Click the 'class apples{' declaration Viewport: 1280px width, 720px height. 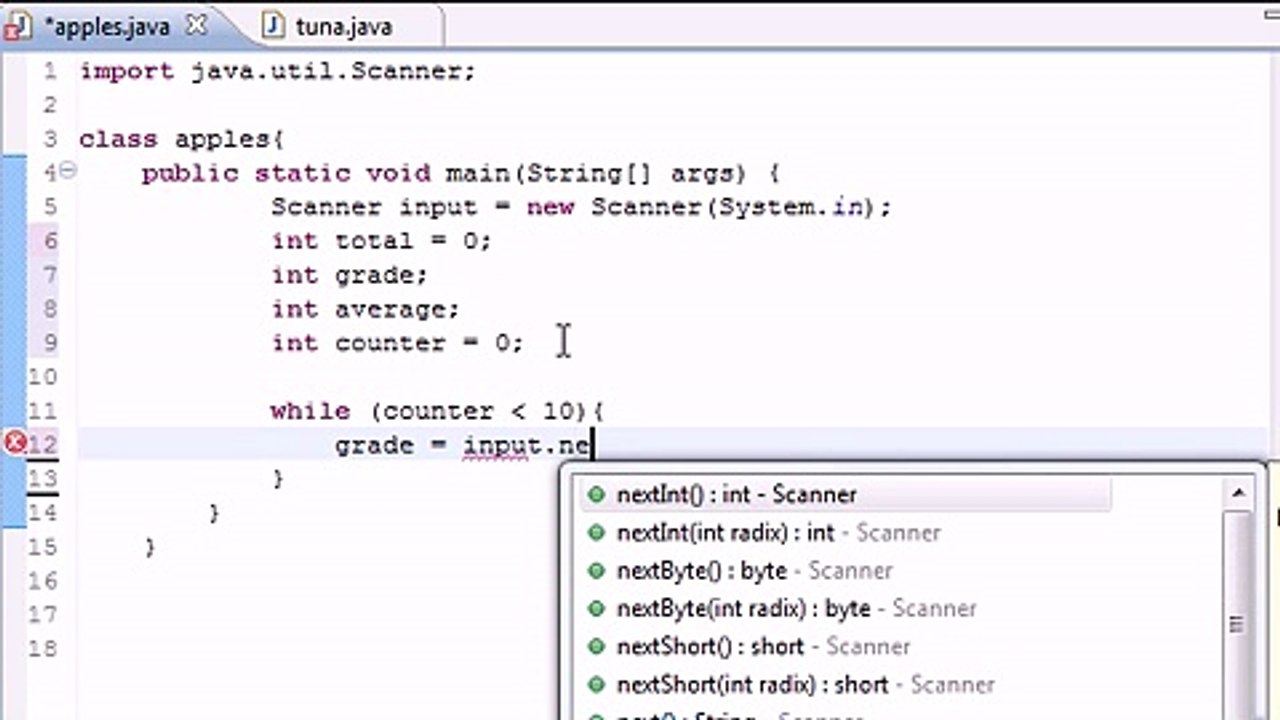point(182,139)
